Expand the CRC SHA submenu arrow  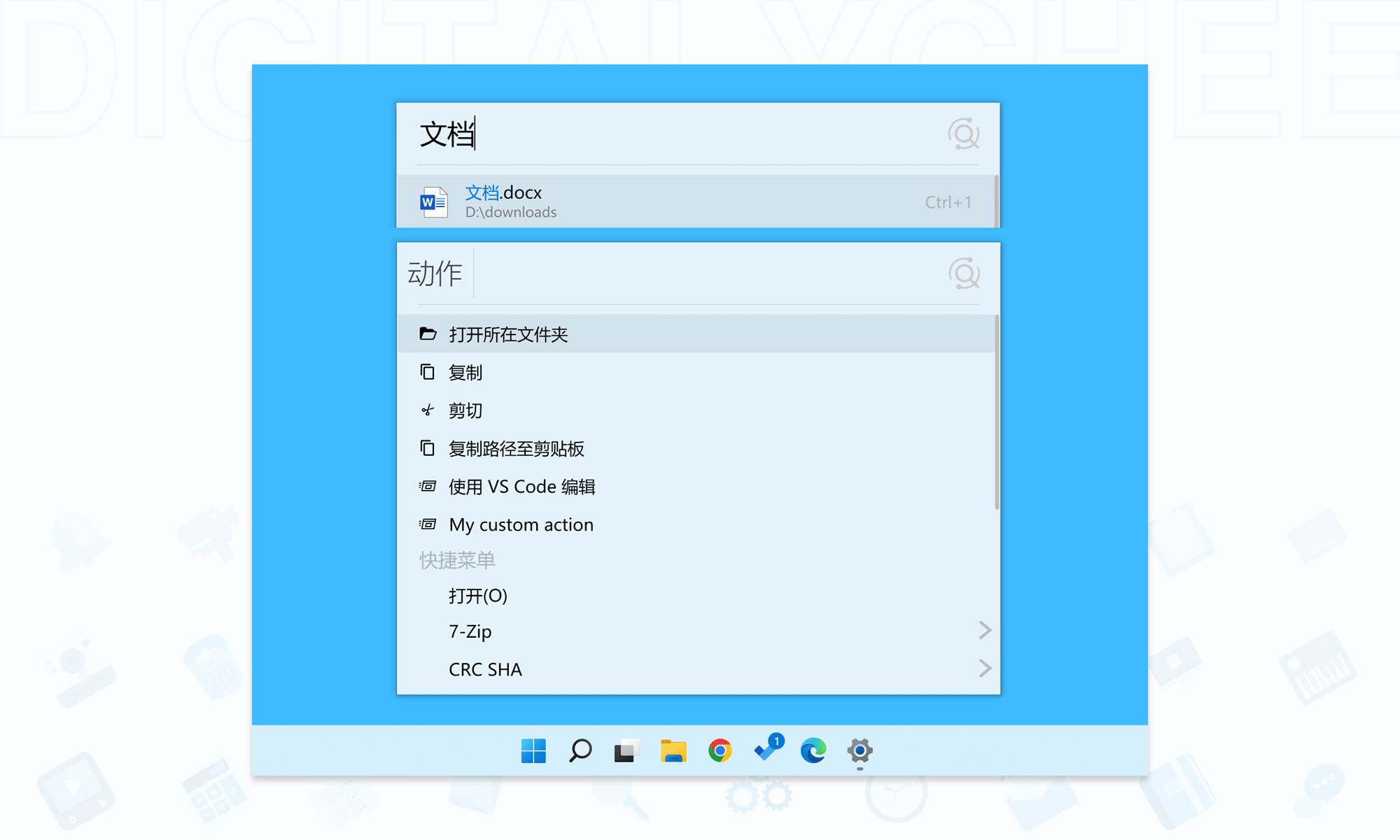[x=984, y=668]
